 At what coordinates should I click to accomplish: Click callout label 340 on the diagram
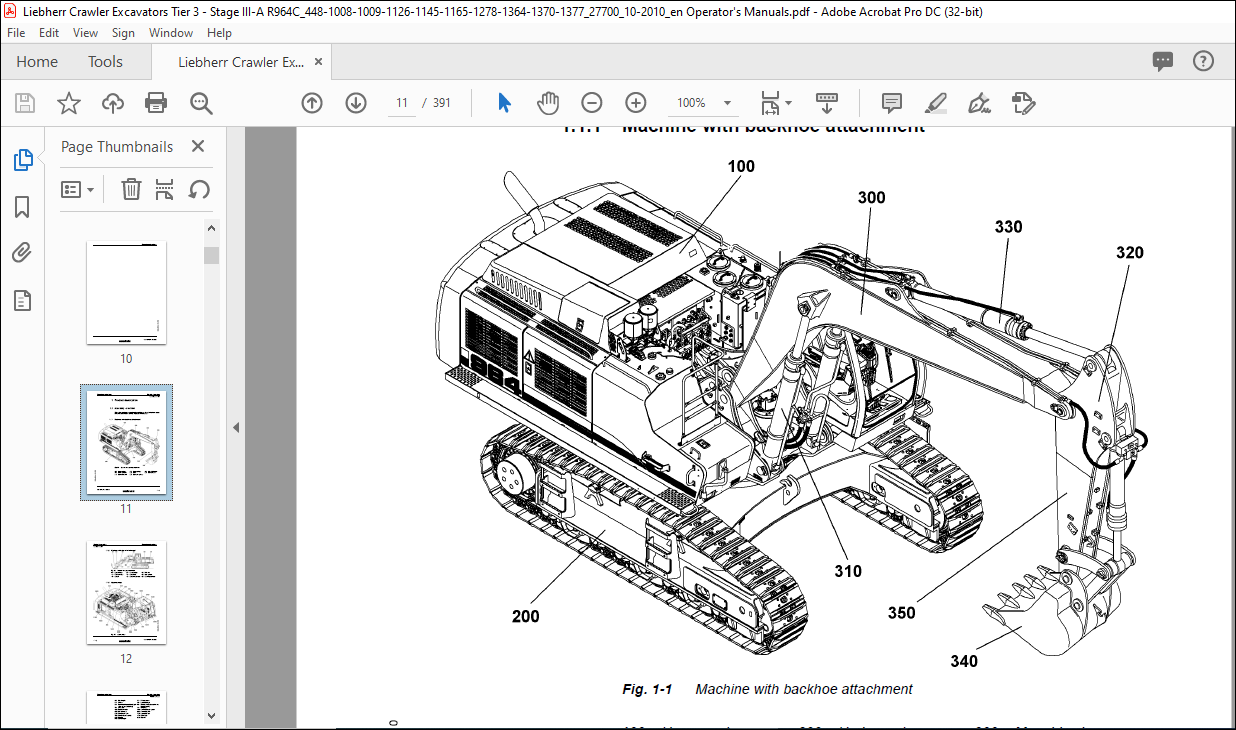click(964, 661)
